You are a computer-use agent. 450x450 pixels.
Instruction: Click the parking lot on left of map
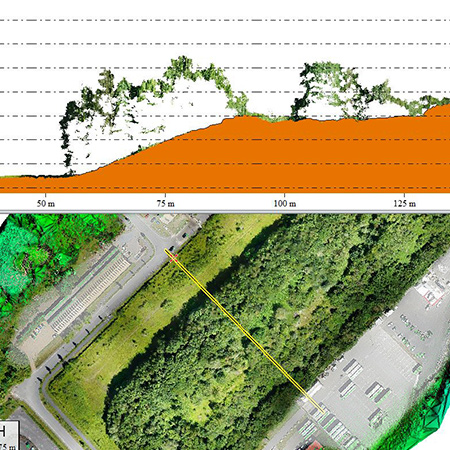(x=88, y=293)
